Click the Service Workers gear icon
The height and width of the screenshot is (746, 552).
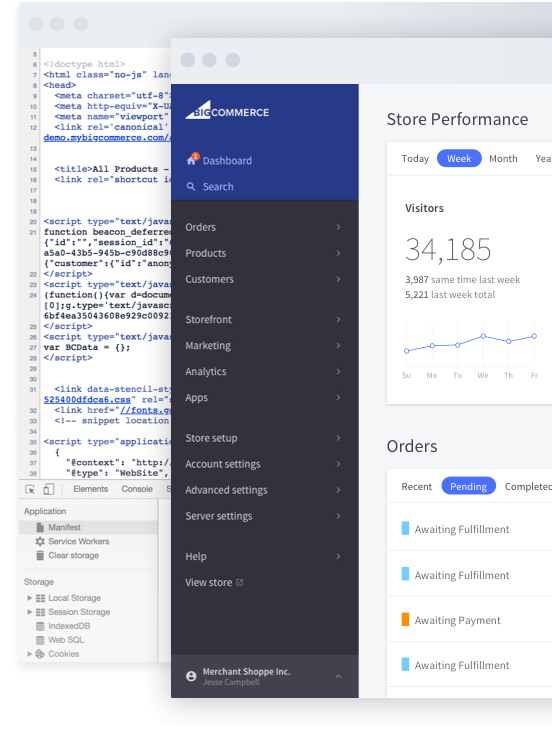tap(40, 541)
